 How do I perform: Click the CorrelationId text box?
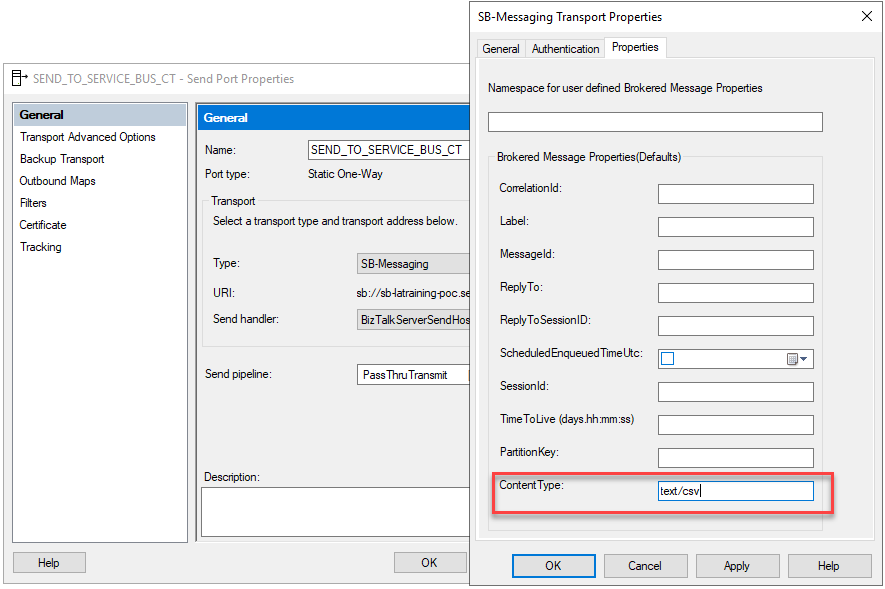point(735,193)
